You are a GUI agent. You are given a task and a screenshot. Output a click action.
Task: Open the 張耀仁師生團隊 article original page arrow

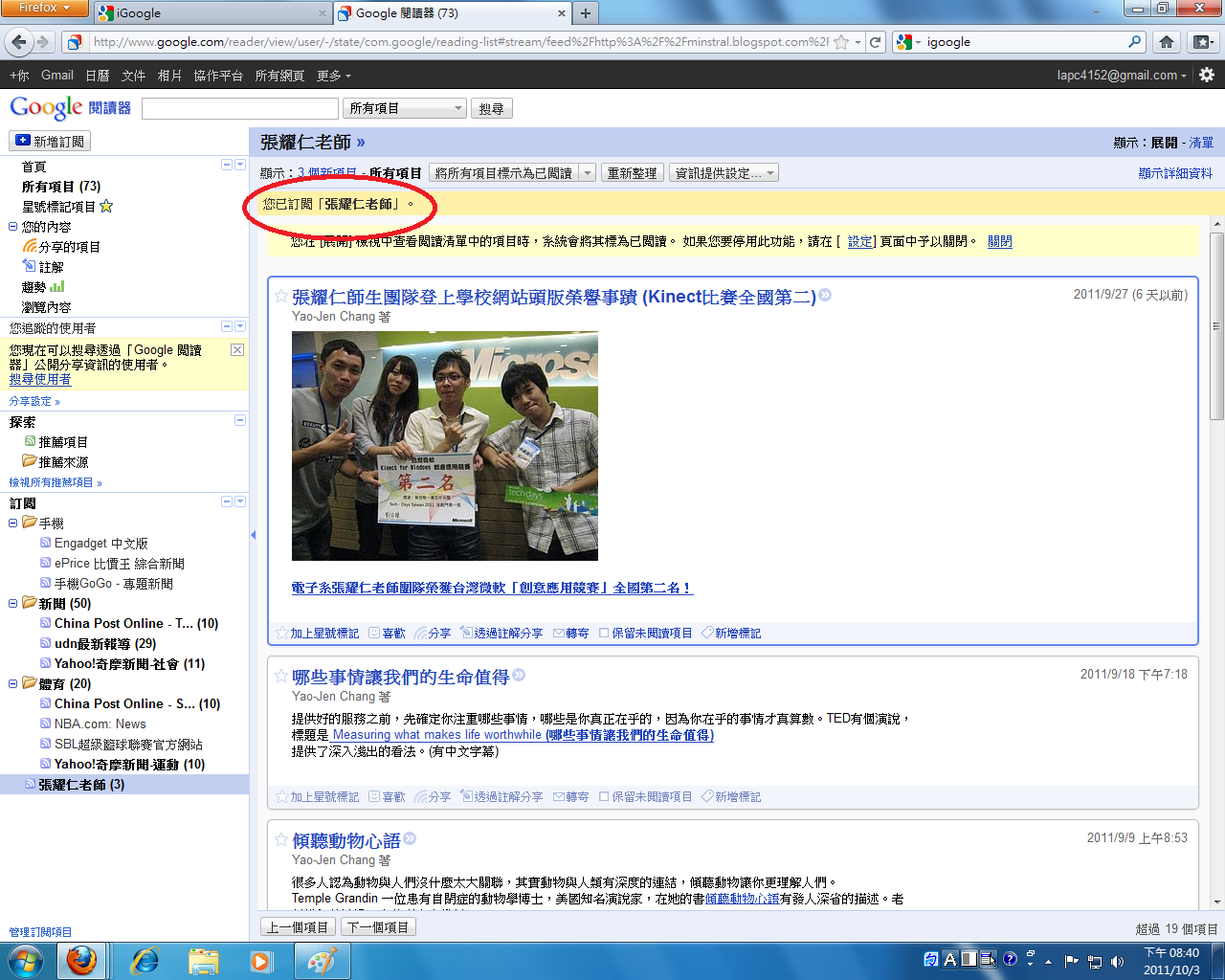[825, 296]
